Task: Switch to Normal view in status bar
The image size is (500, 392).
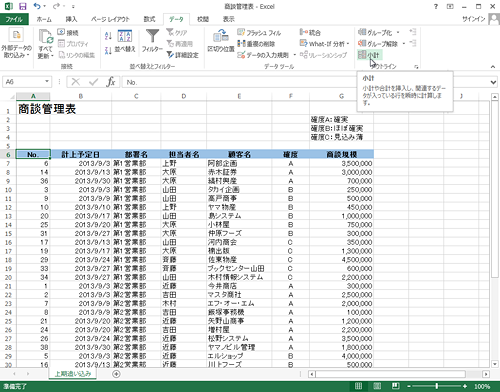Action: click(358, 386)
